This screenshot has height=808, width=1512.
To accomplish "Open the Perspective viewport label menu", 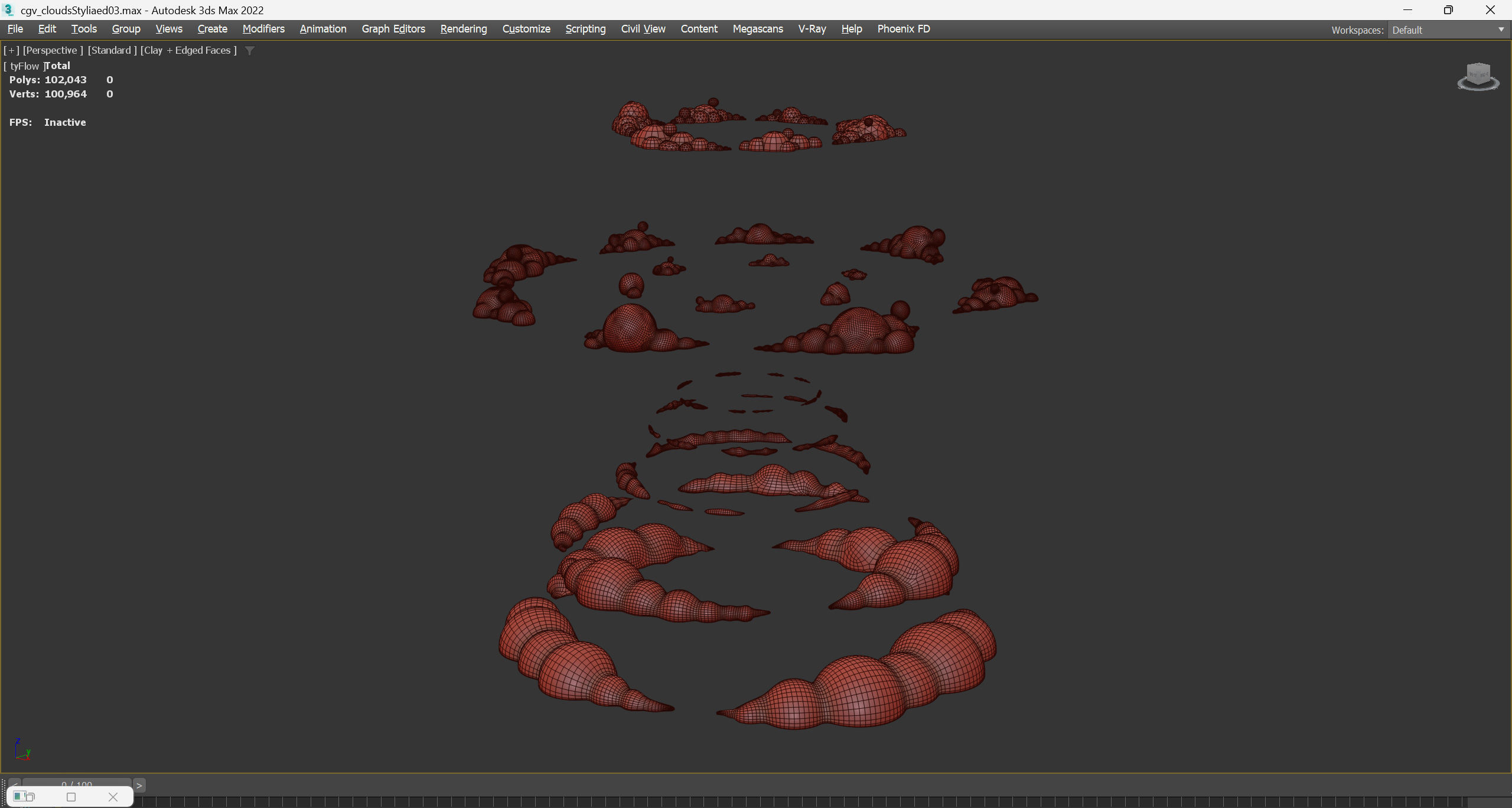I will coord(53,50).
